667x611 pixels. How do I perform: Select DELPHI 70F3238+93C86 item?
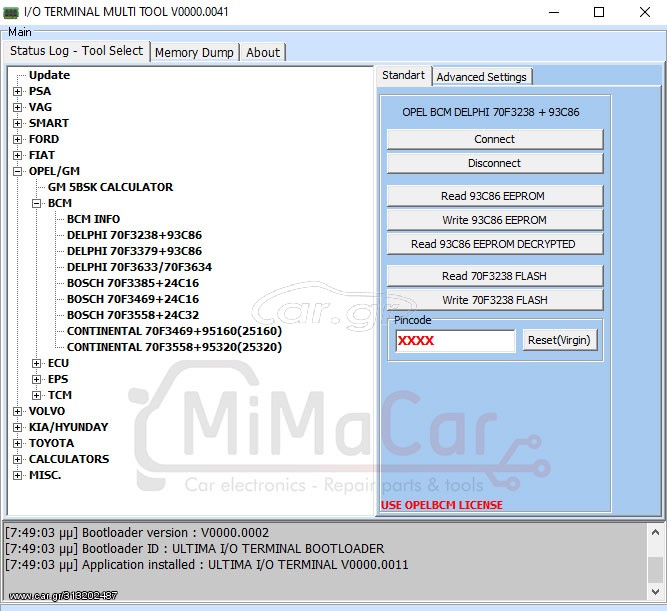(134, 235)
